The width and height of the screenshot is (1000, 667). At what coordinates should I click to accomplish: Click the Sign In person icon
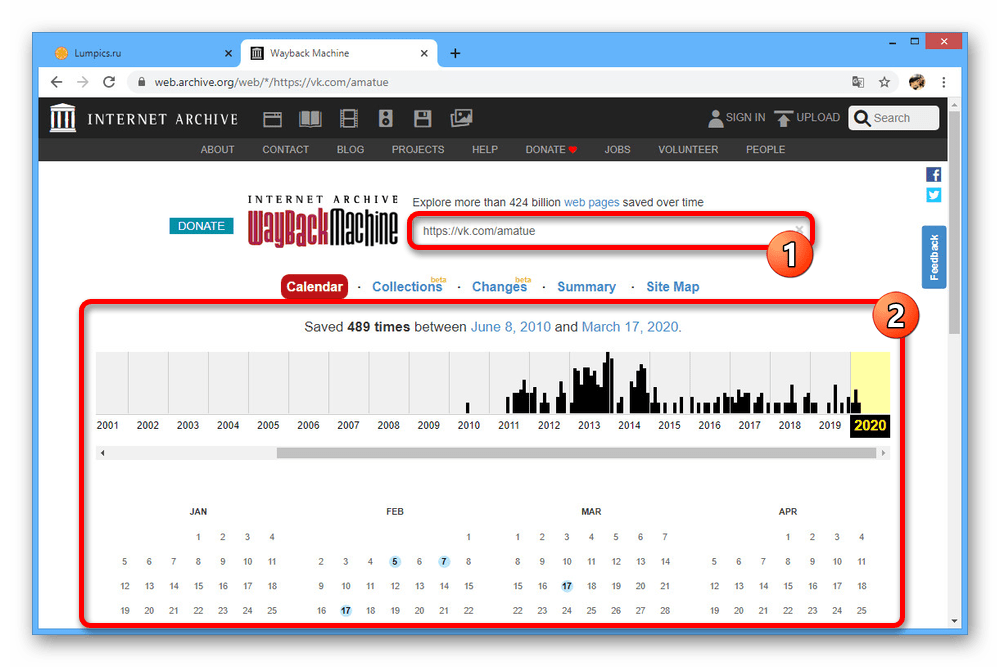[x=716, y=119]
